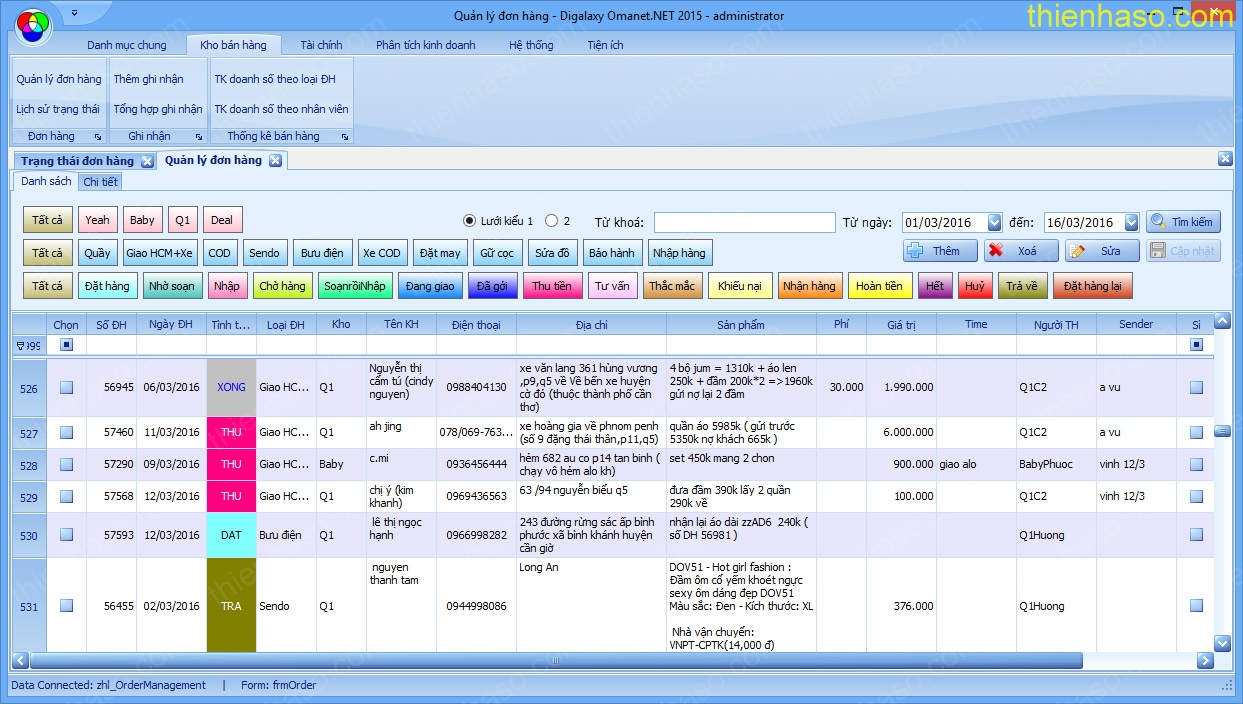The width and height of the screenshot is (1243, 704).
Task: Open the Chi tiết sub-tab
Action: 100,182
